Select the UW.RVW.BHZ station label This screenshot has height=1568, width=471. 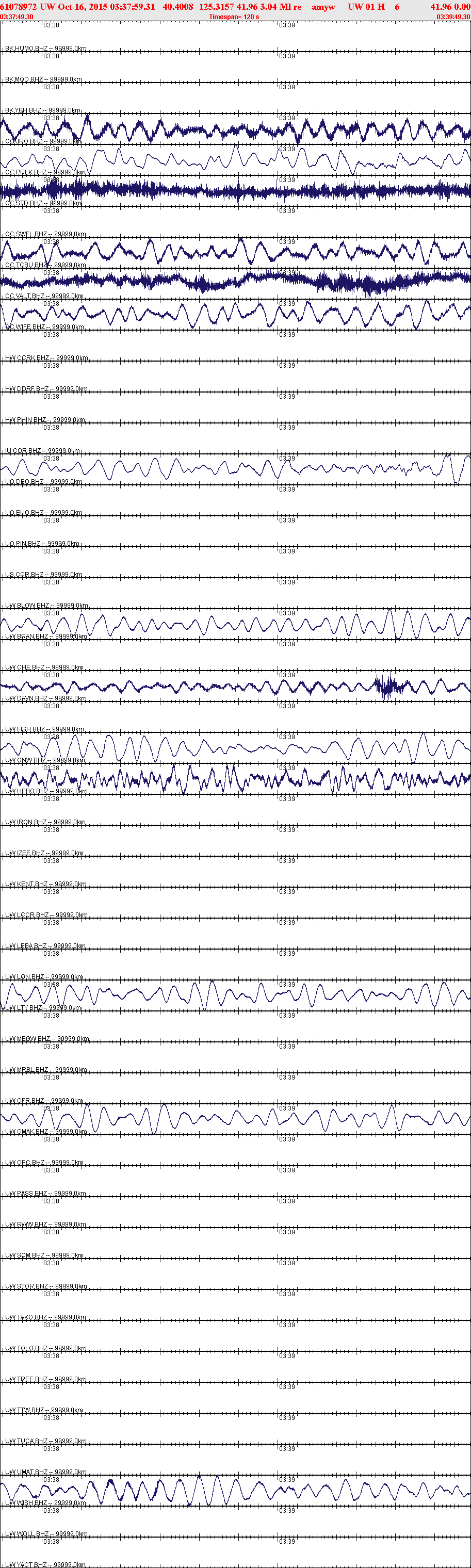[x=45, y=1226]
